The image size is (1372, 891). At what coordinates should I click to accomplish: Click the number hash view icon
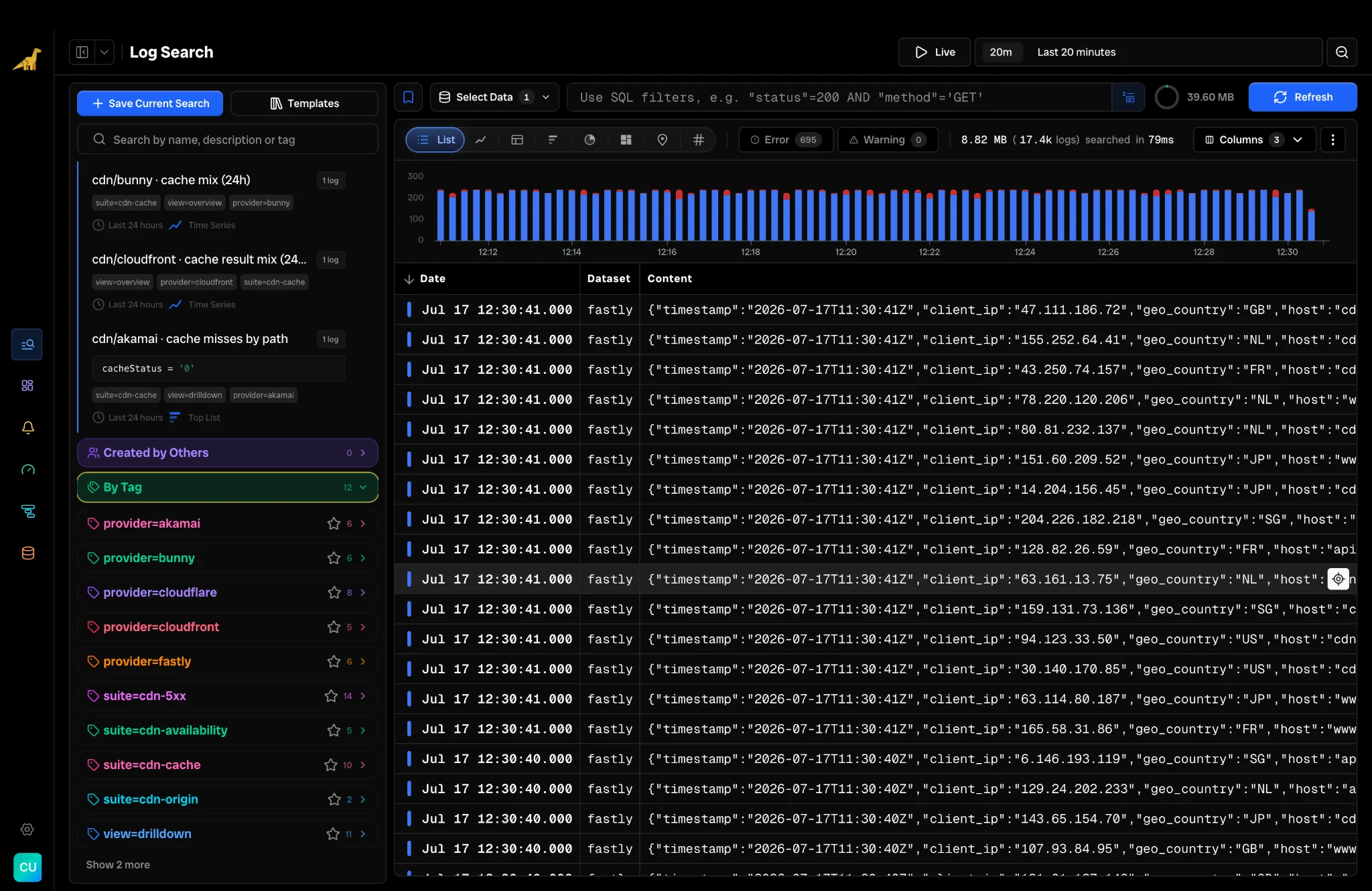coord(698,140)
